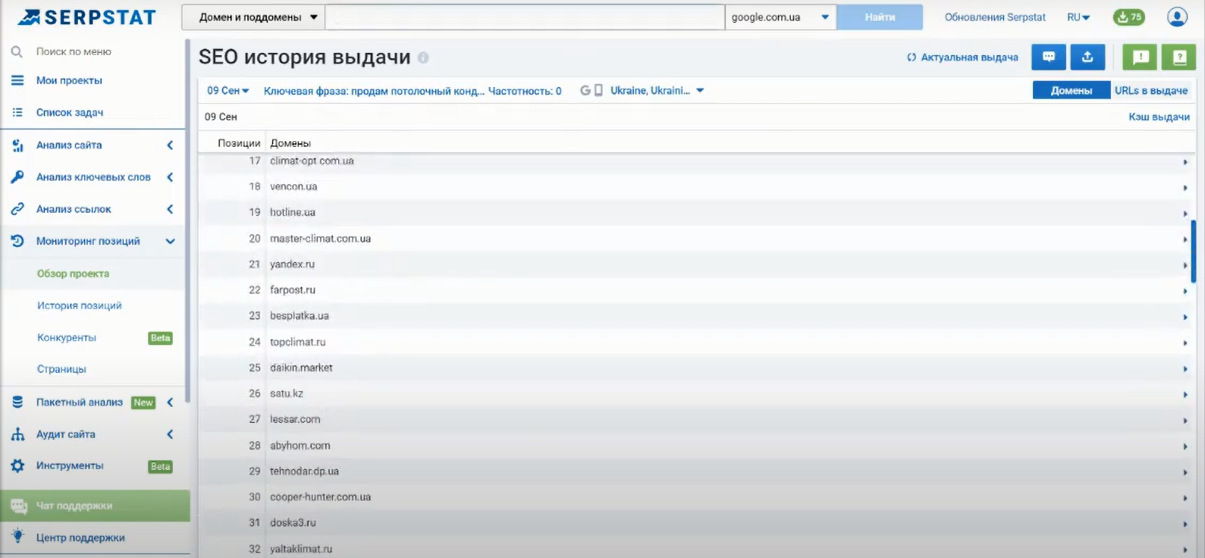
Task: Open the Кэш выдачи link
Action: [x=1159, y=117]
